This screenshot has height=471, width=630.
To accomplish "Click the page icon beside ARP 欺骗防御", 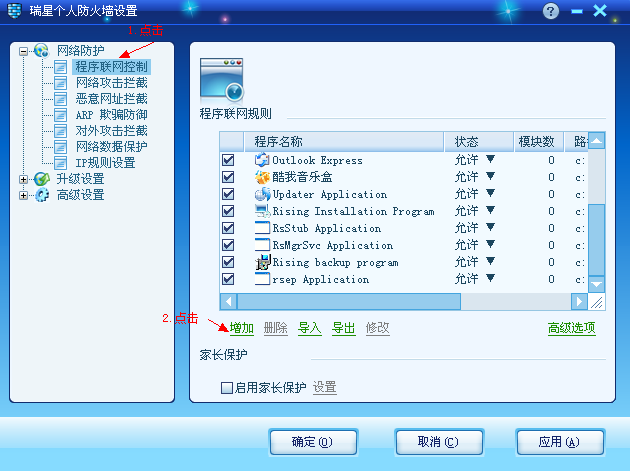I will pos(60,115).
